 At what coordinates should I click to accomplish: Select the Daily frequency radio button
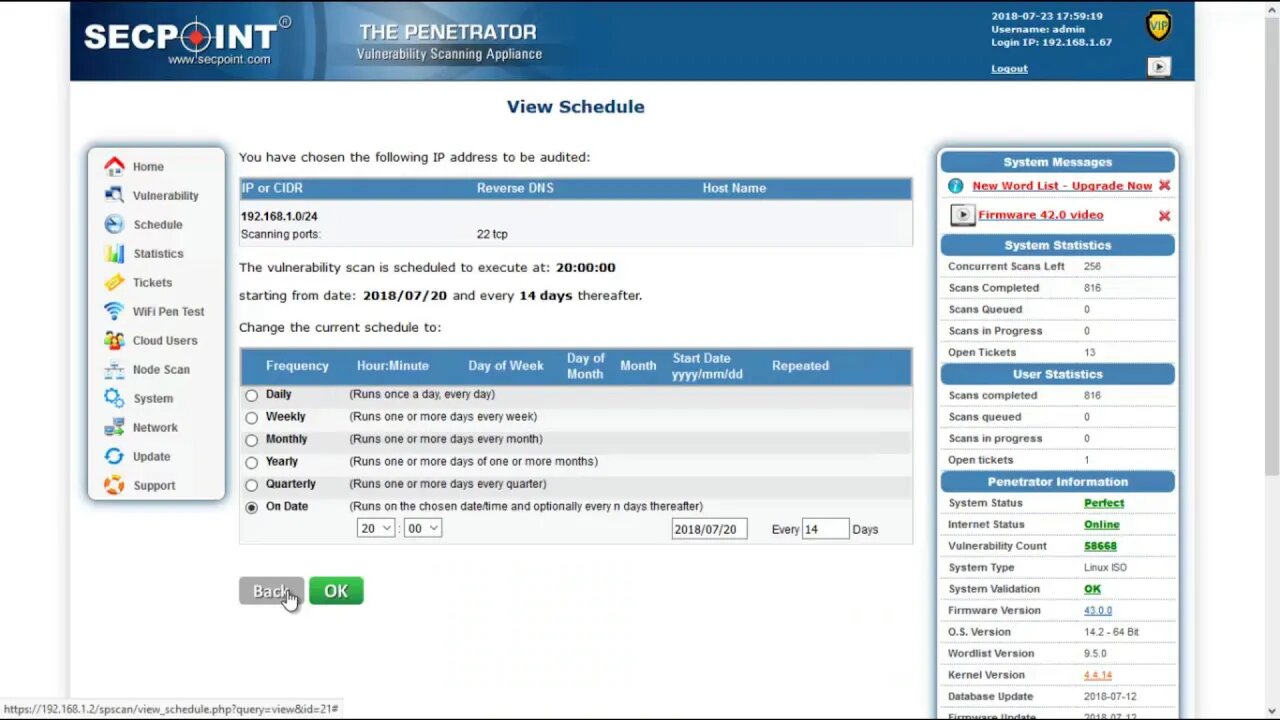[x=251, y=395]
